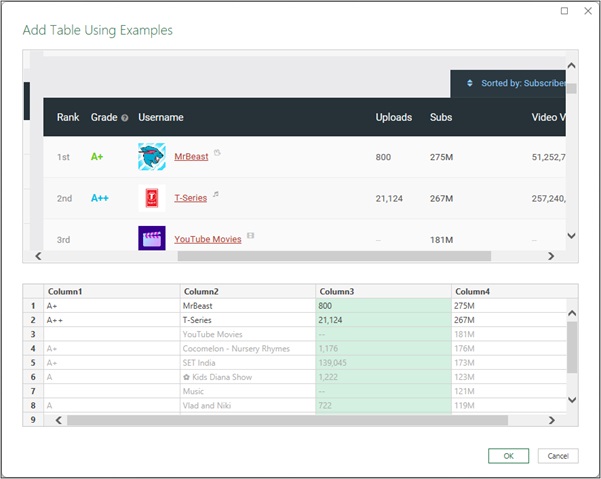Click the Grade help question mark icon
This screenshot has height=479, width=601.
click(124, 118)
